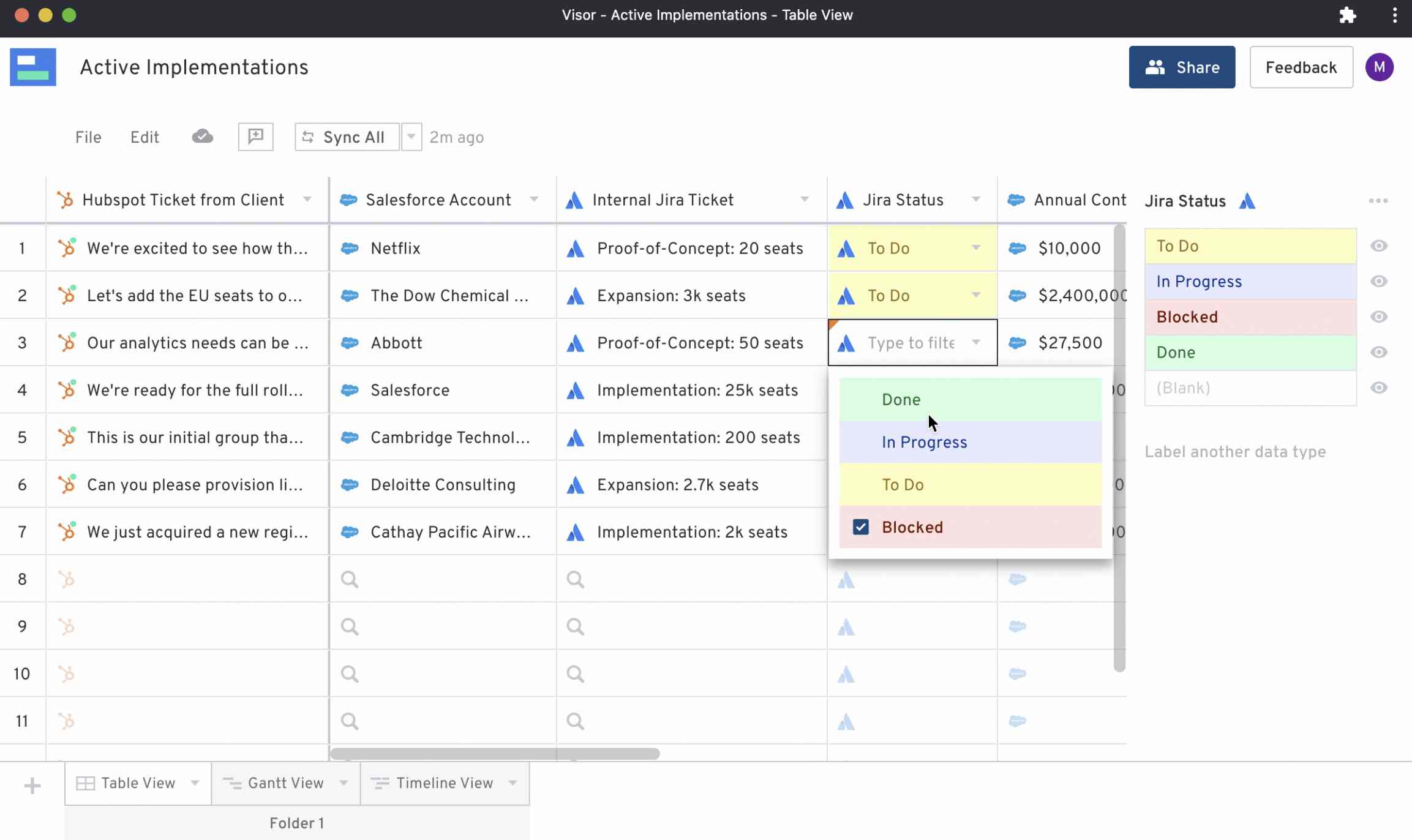This screenshot has height=840, width=1412.
Task: Open the Internal Jira Ticket column menu arrow
Action: click(805, 199)
